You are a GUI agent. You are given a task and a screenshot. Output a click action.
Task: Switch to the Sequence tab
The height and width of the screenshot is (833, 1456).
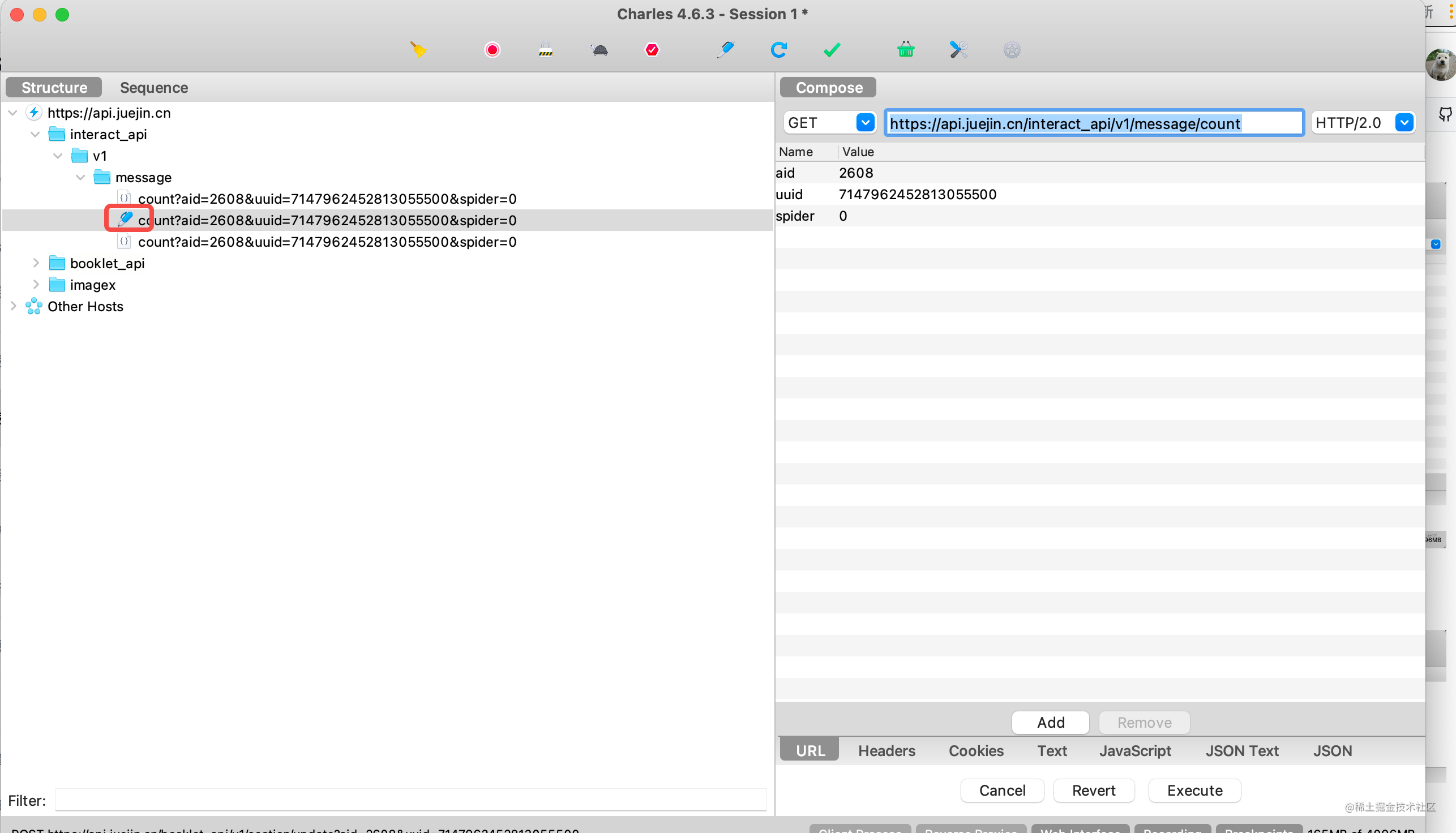[x=153, y=88]
